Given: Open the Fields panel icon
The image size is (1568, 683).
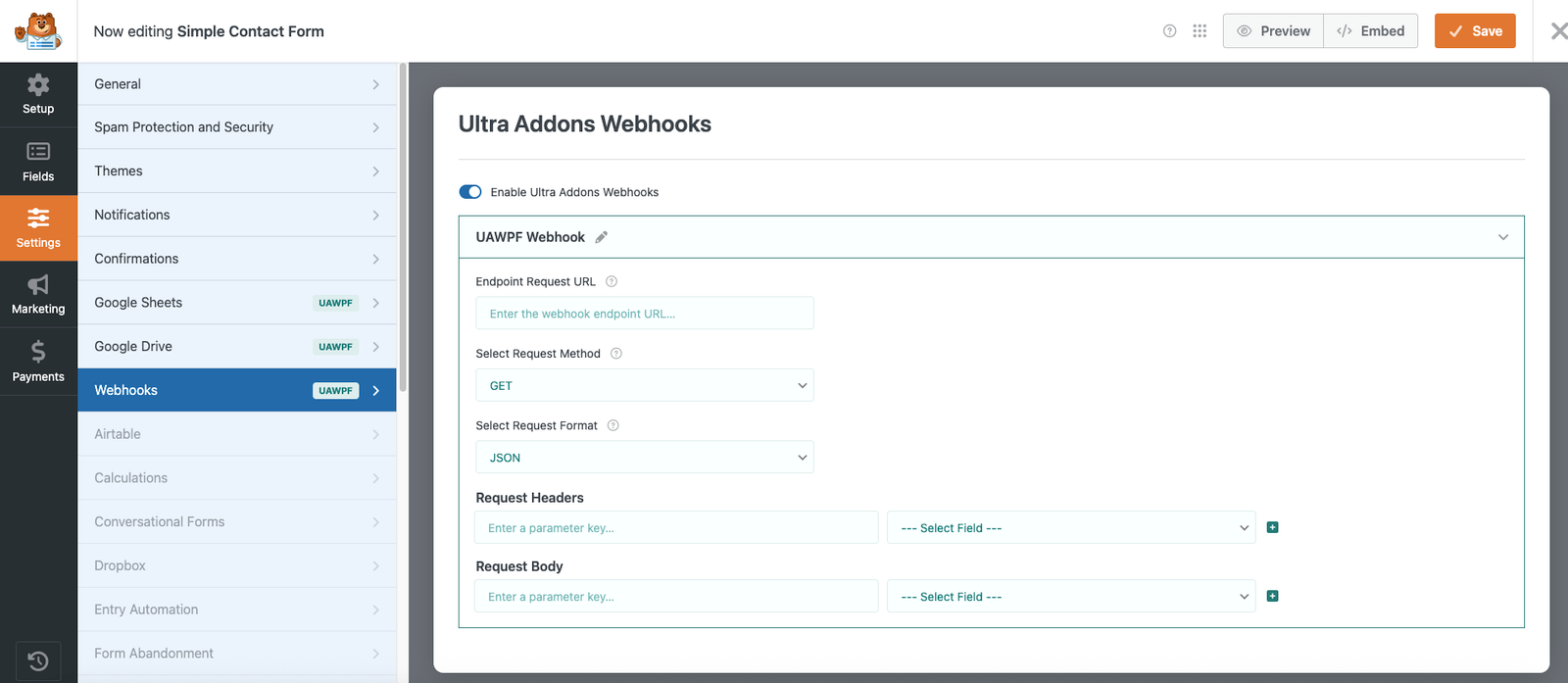Looking at the screenshot, I should coord(38,162).
